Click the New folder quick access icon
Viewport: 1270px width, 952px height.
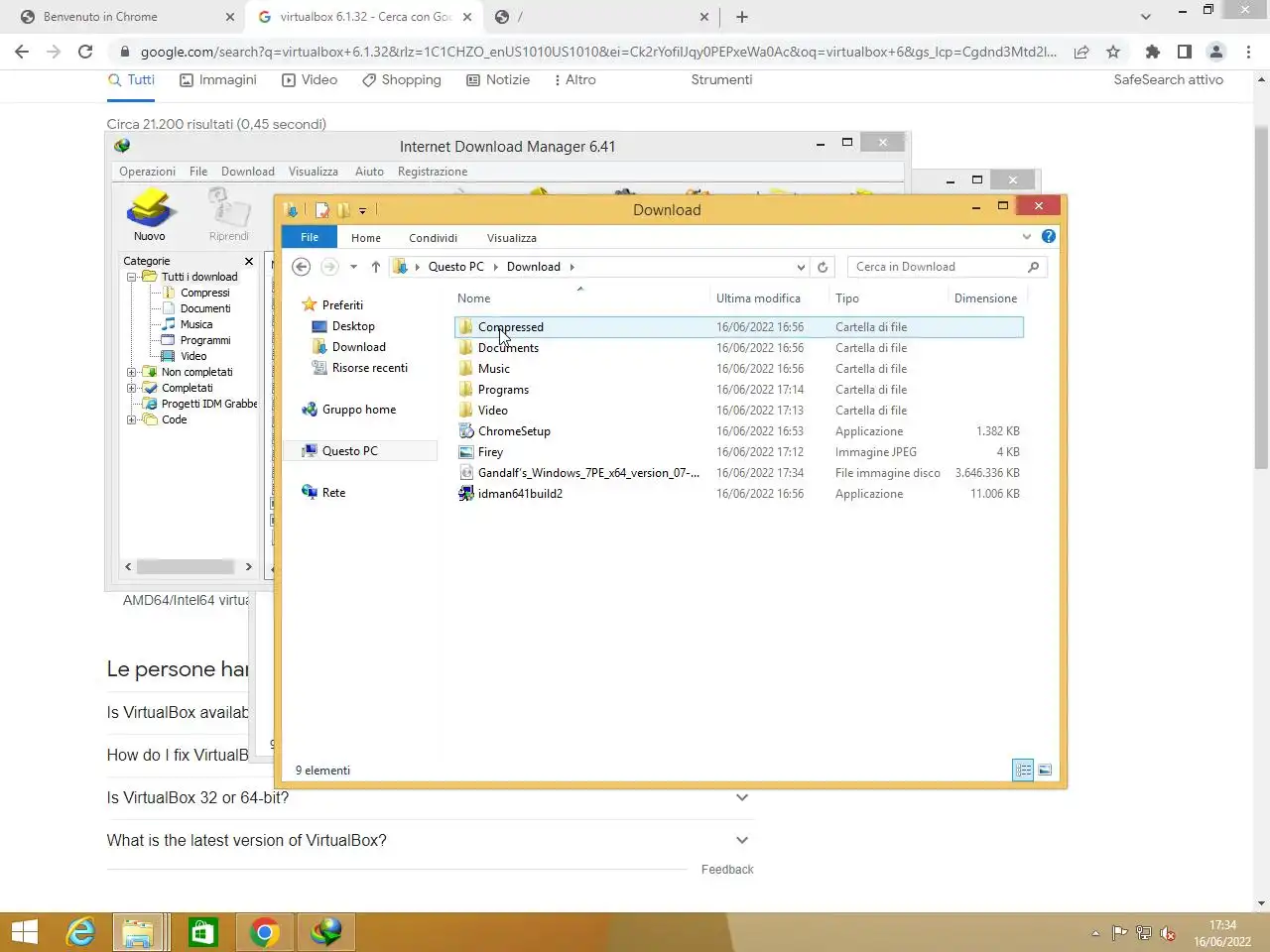(x=343, y=210)
